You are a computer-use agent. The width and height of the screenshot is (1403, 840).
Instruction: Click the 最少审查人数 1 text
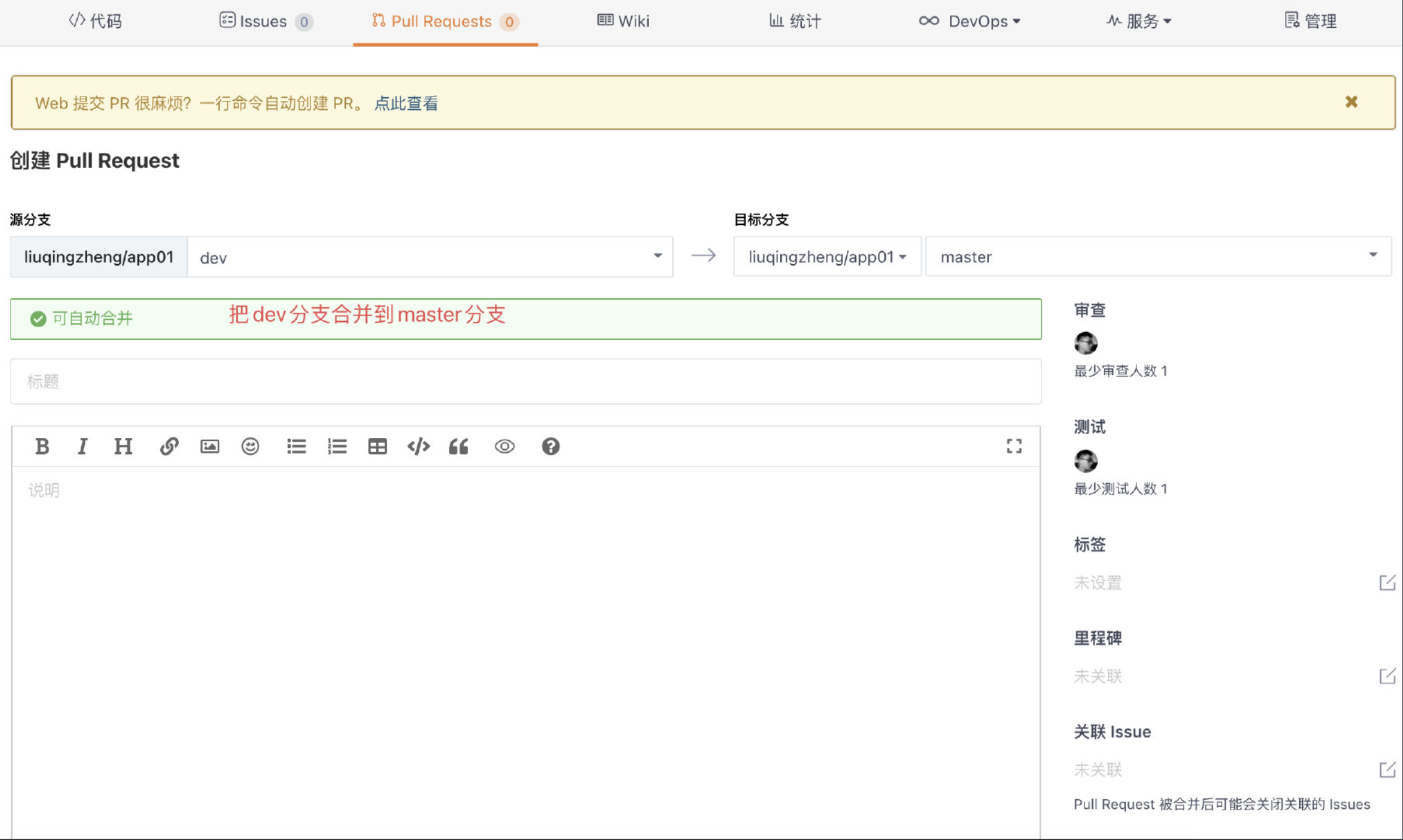[1120, 371]
